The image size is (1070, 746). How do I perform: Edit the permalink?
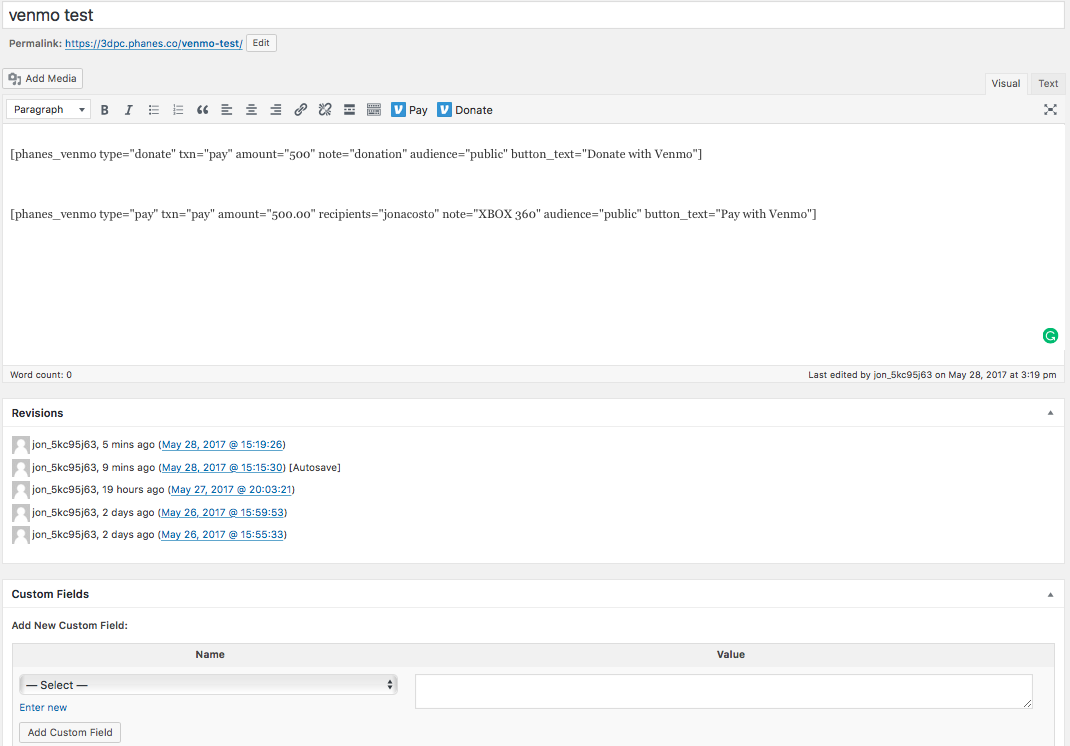click(261, 43)
